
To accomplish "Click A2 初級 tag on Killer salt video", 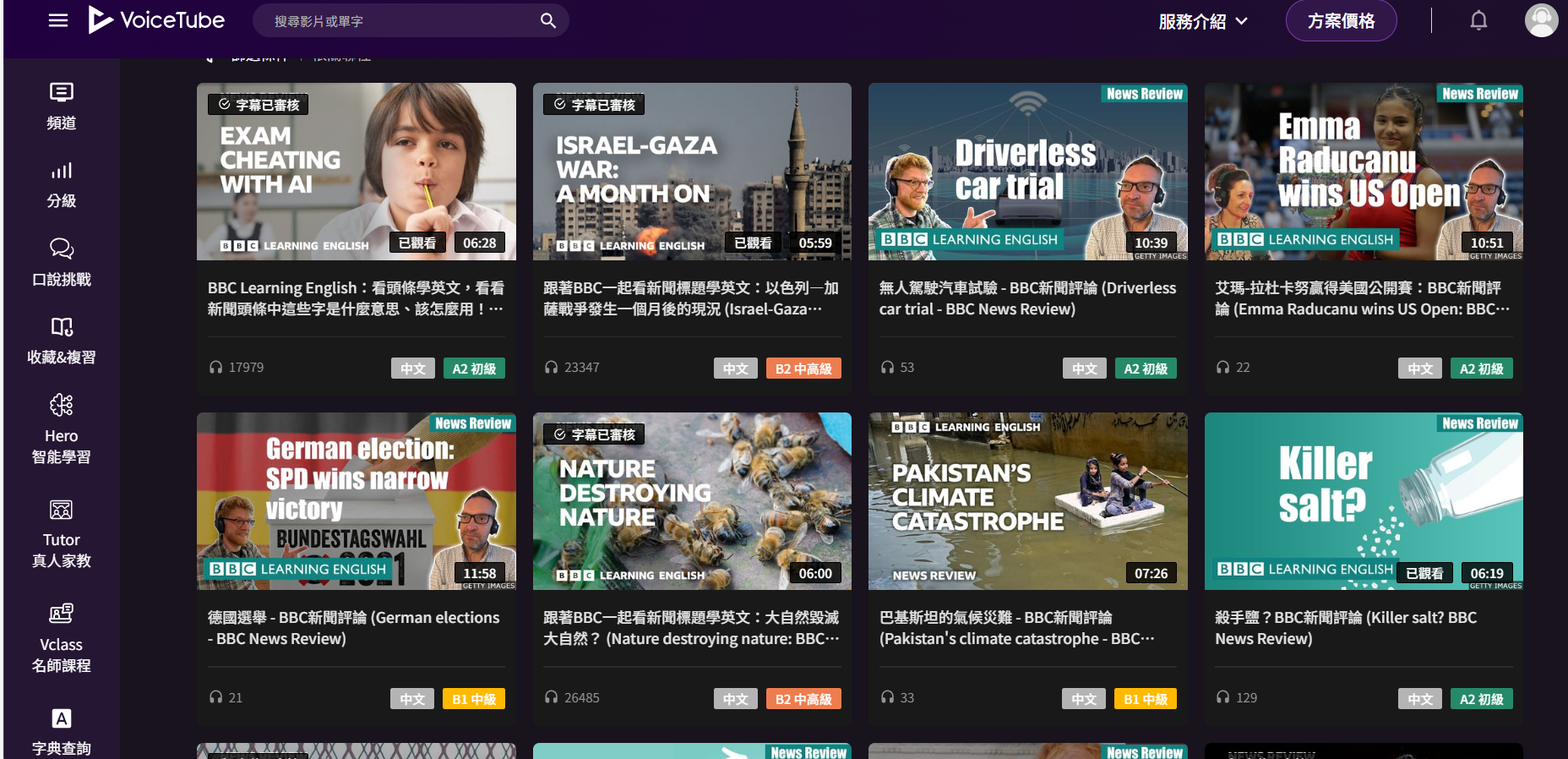I will pyautogui.click(x=1481, y=699).
